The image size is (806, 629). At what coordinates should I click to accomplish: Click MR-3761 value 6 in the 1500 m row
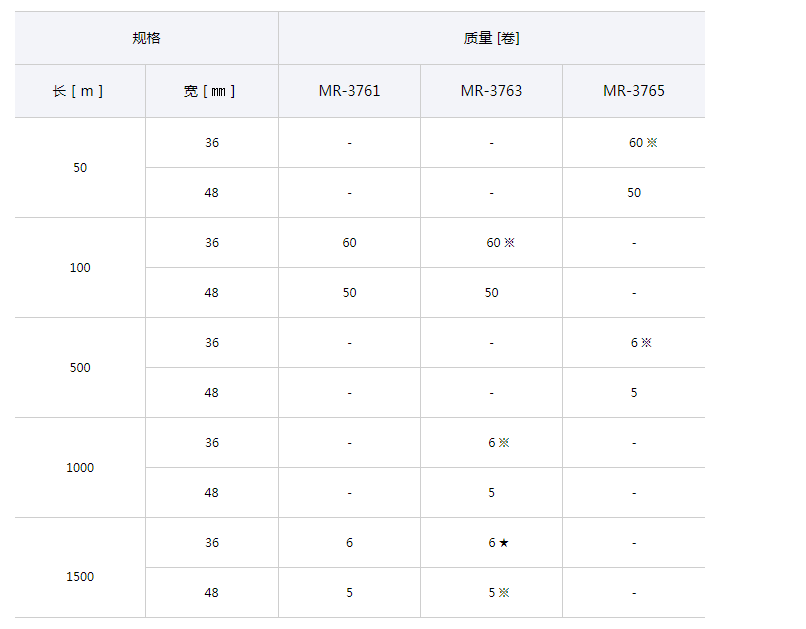click(x=349, y=543)
